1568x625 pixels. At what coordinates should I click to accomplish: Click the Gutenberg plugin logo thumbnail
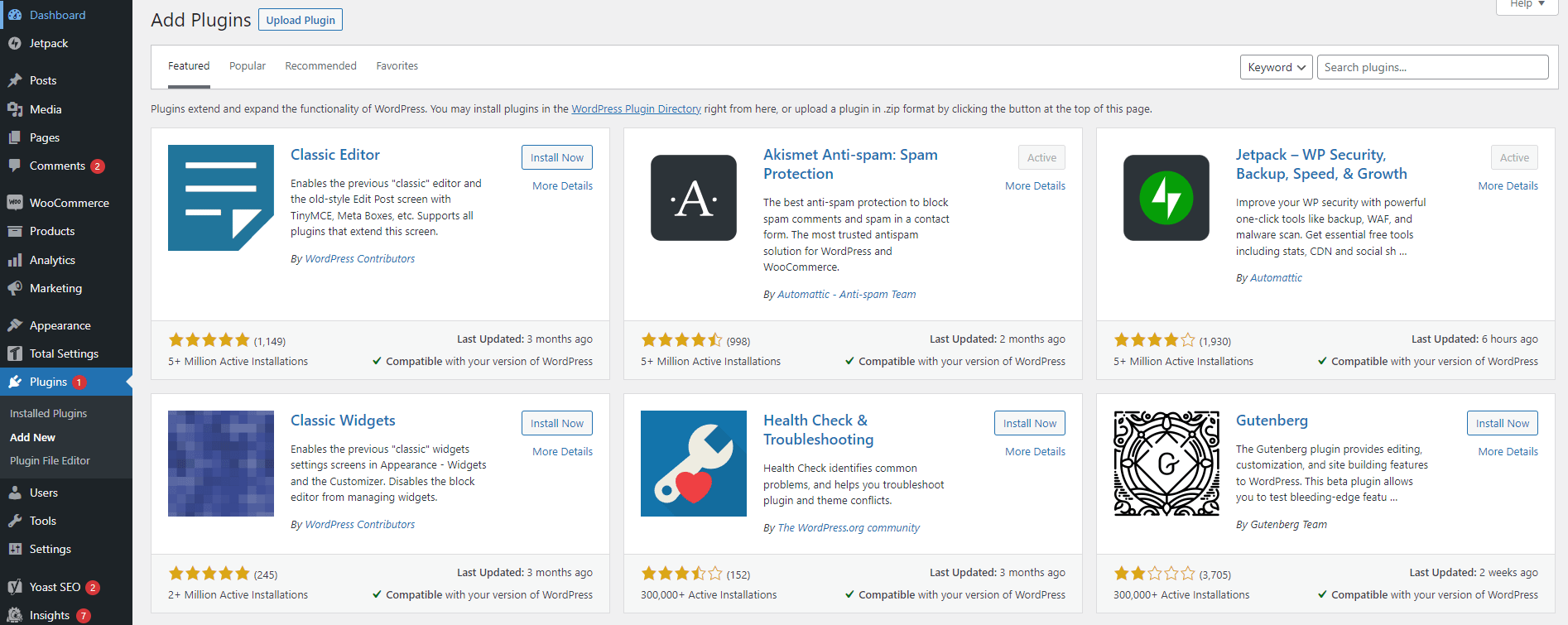(x=1166, y=464)
